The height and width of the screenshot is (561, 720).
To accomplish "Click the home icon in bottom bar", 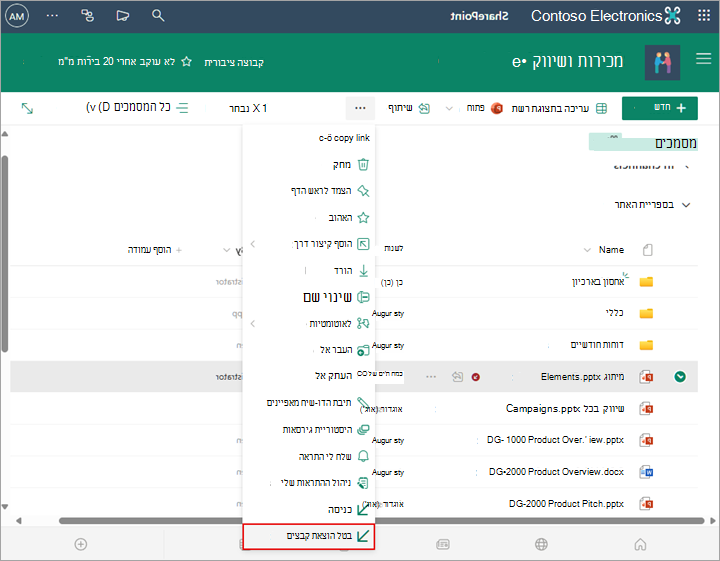I will coord(640,544).
